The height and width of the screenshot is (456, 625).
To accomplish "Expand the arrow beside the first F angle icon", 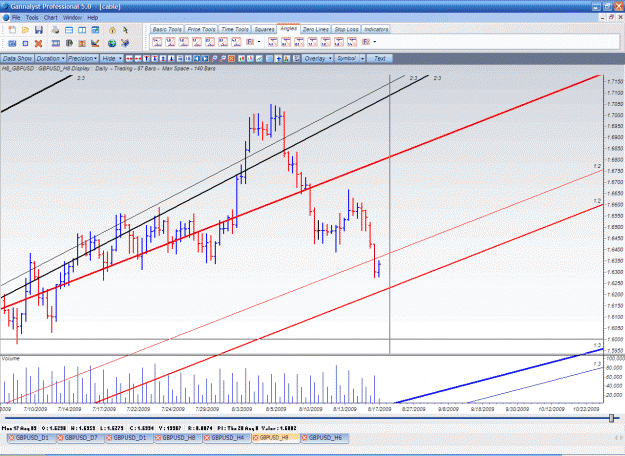I will (x=259, y=42).
